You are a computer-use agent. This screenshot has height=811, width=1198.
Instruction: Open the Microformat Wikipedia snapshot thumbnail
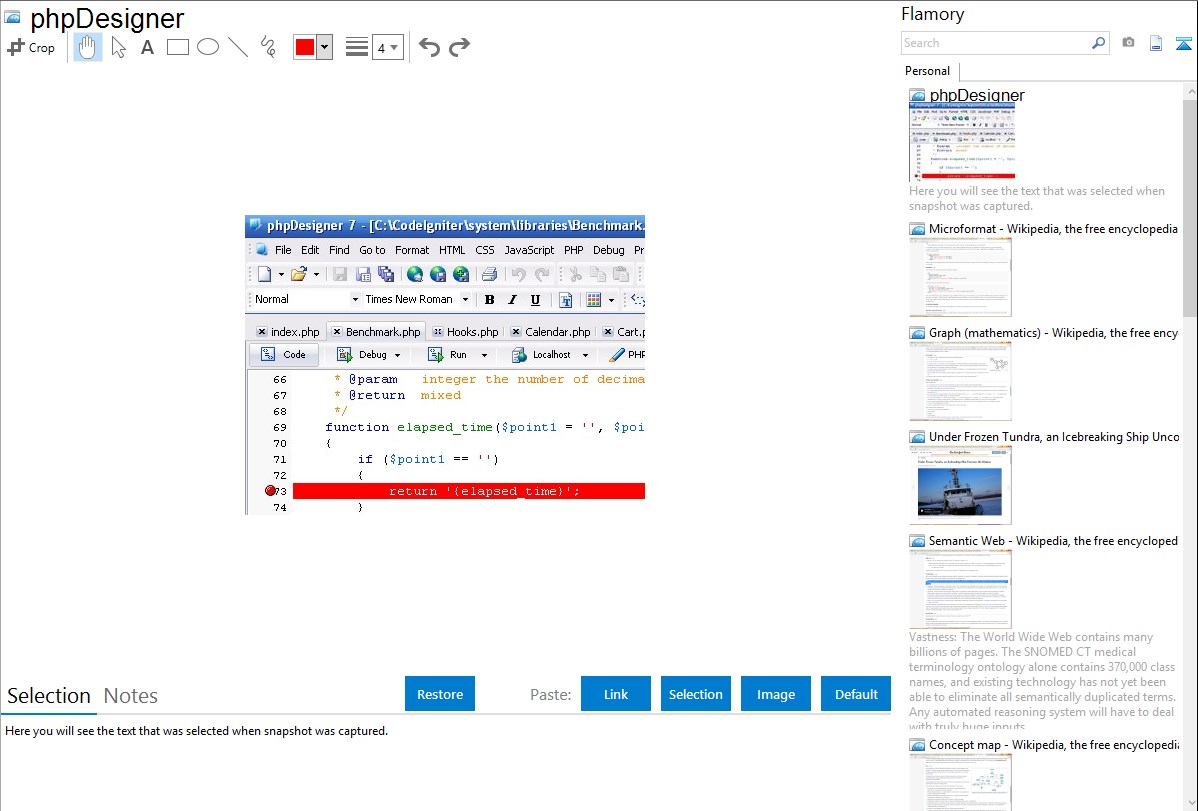[960, 277]
